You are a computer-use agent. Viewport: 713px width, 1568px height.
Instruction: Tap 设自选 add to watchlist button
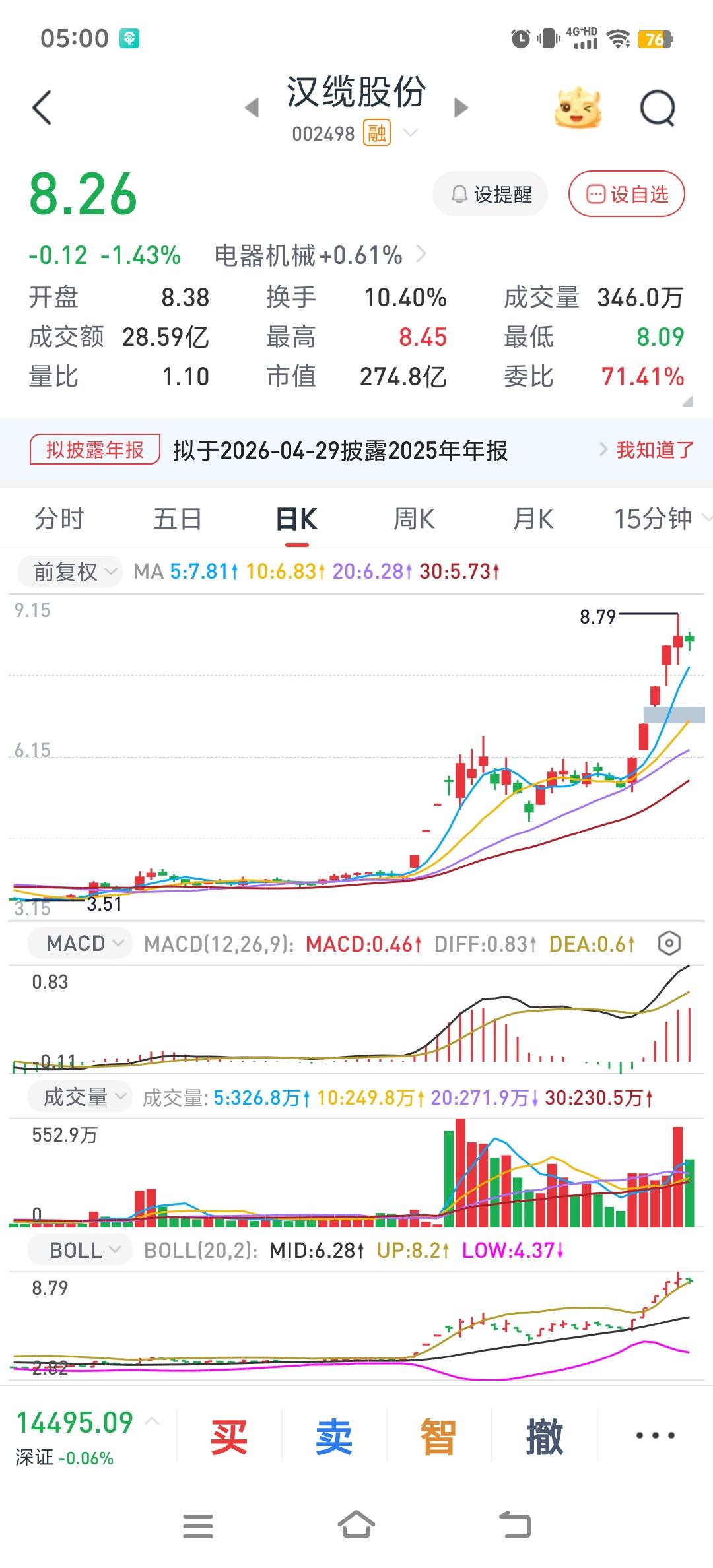(627, 194)
